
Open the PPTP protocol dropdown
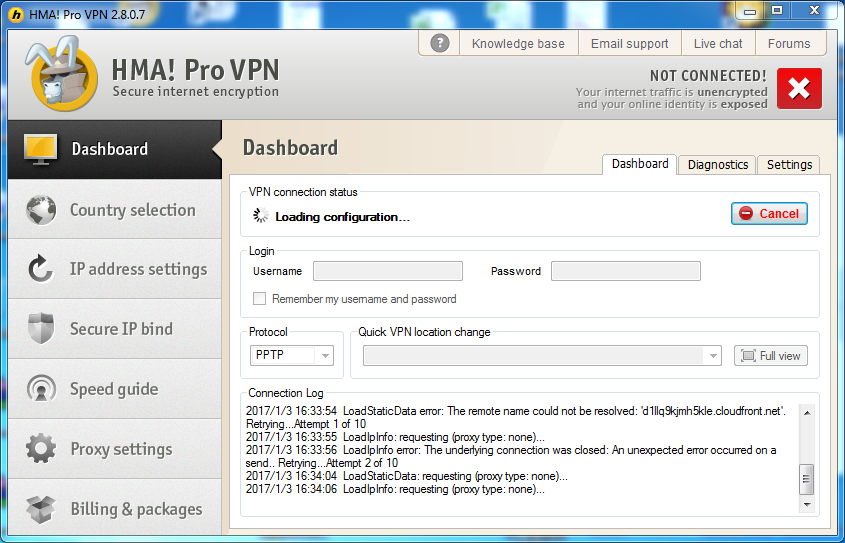tap(292, 356)
